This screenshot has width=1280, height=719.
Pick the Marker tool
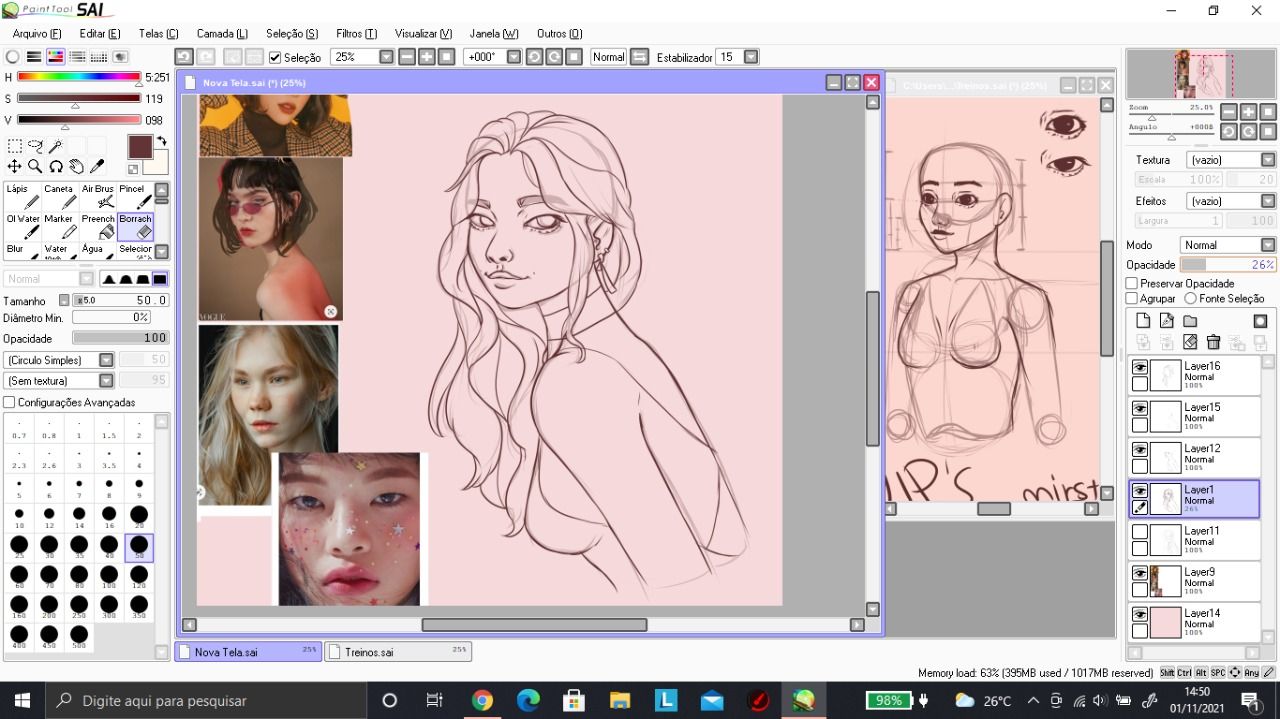pos(59,227)
